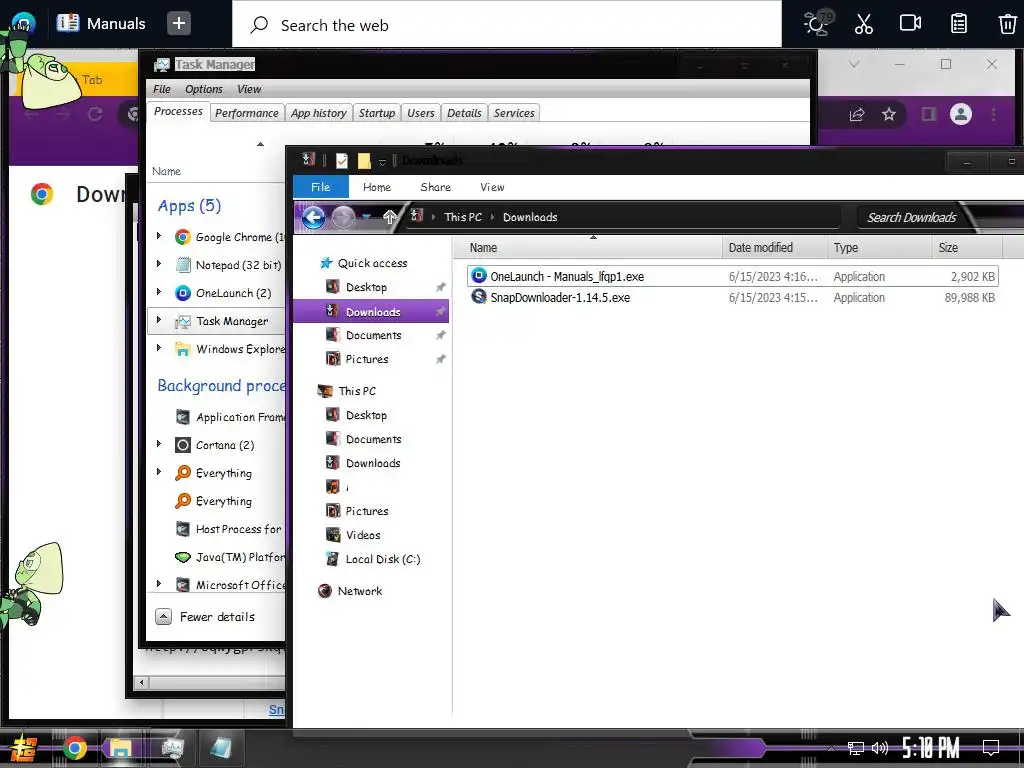Select Videos under This PC

(362, 535)
